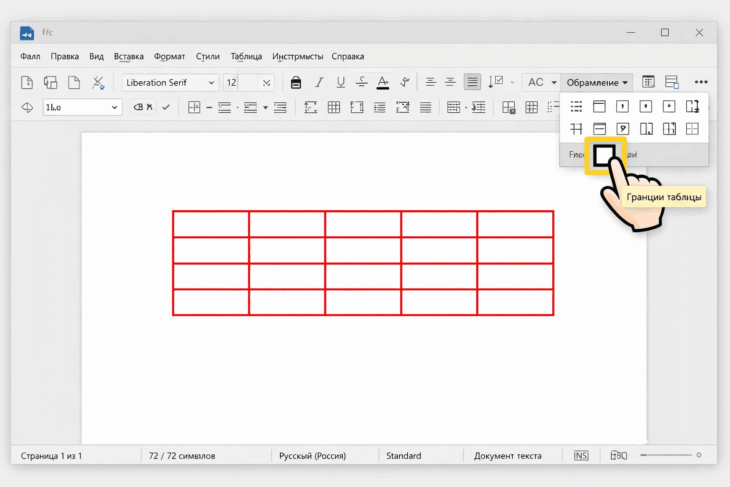Open the font color A icon

point(383,82)
